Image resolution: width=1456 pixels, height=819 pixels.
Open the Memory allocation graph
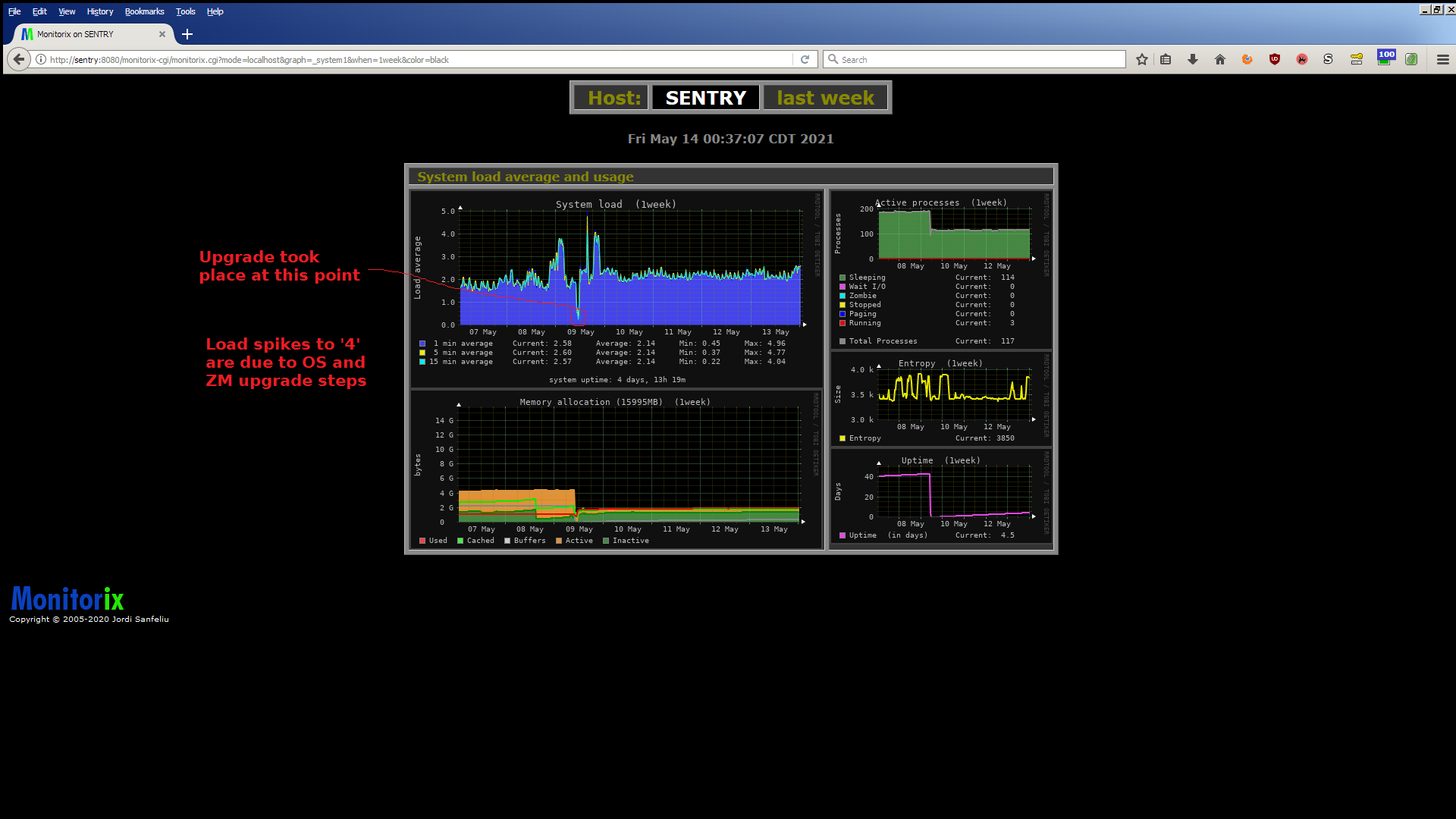click(617, 469)
